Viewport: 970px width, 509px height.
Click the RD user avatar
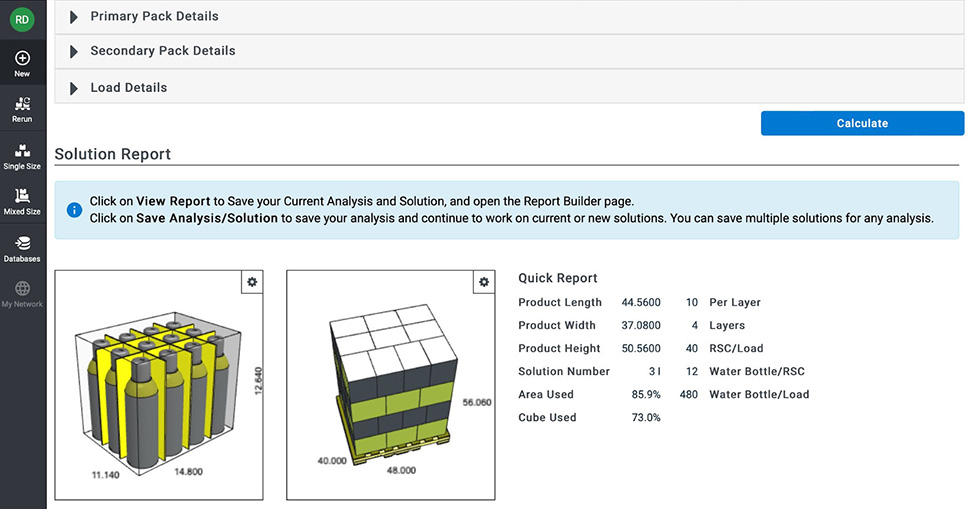click(x=22, y=18)
